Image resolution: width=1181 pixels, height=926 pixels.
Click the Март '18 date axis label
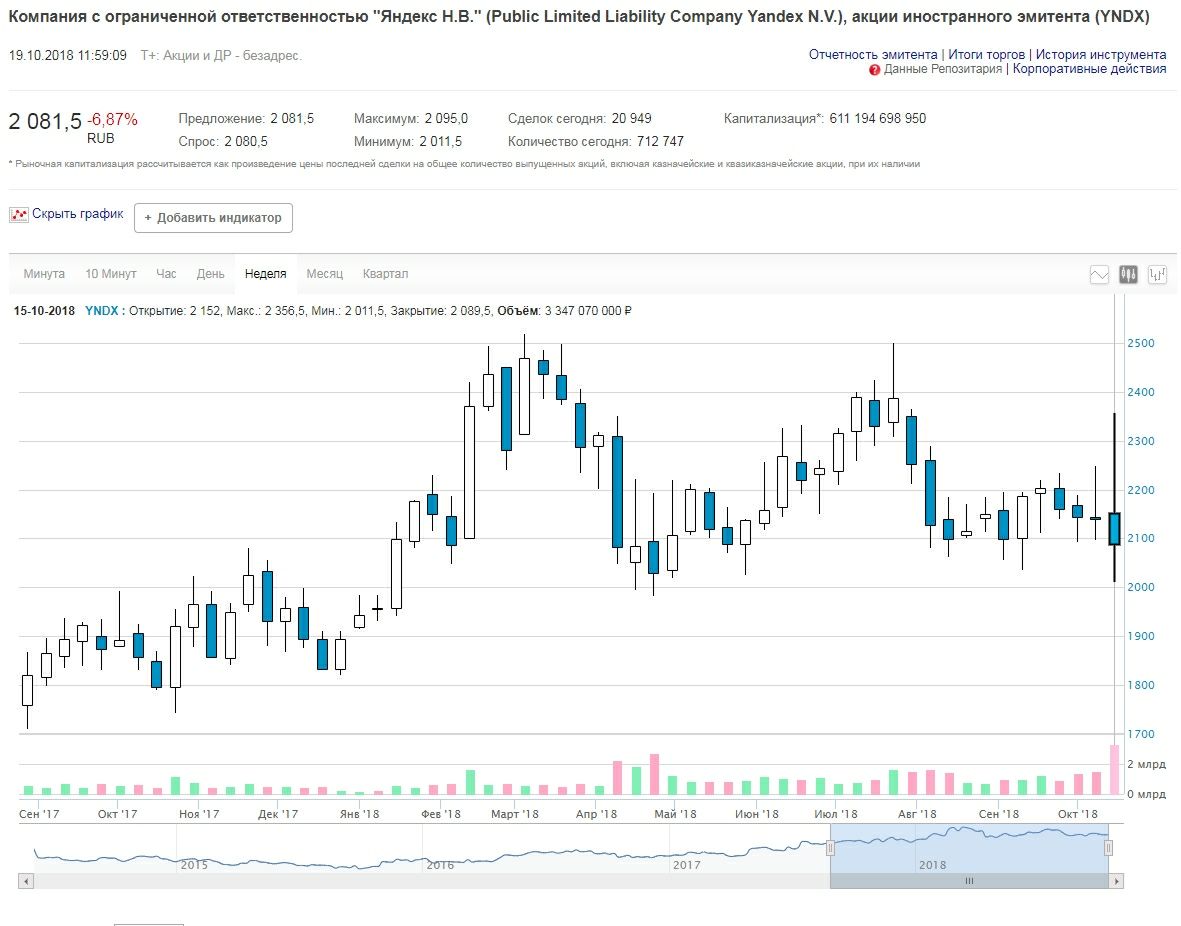515,814
